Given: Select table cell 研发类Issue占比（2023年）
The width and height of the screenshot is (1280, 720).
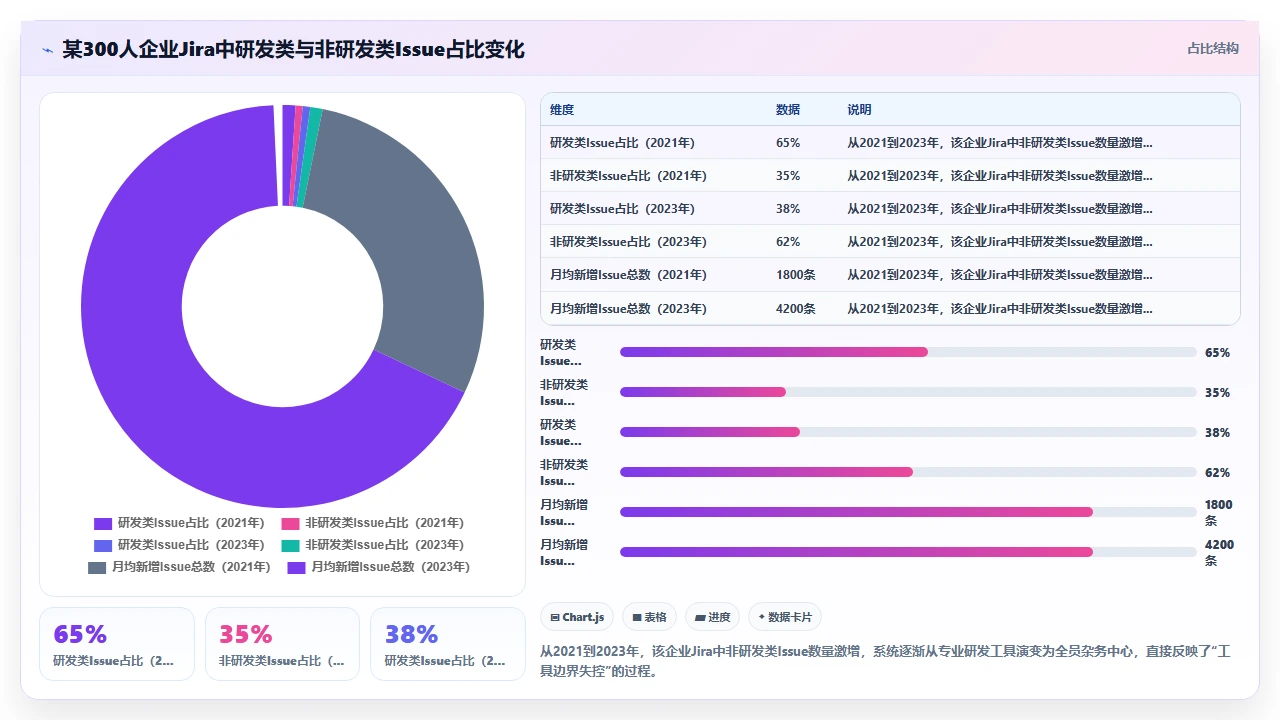Looking at the screenshot, I should click(x=622, y=209).
